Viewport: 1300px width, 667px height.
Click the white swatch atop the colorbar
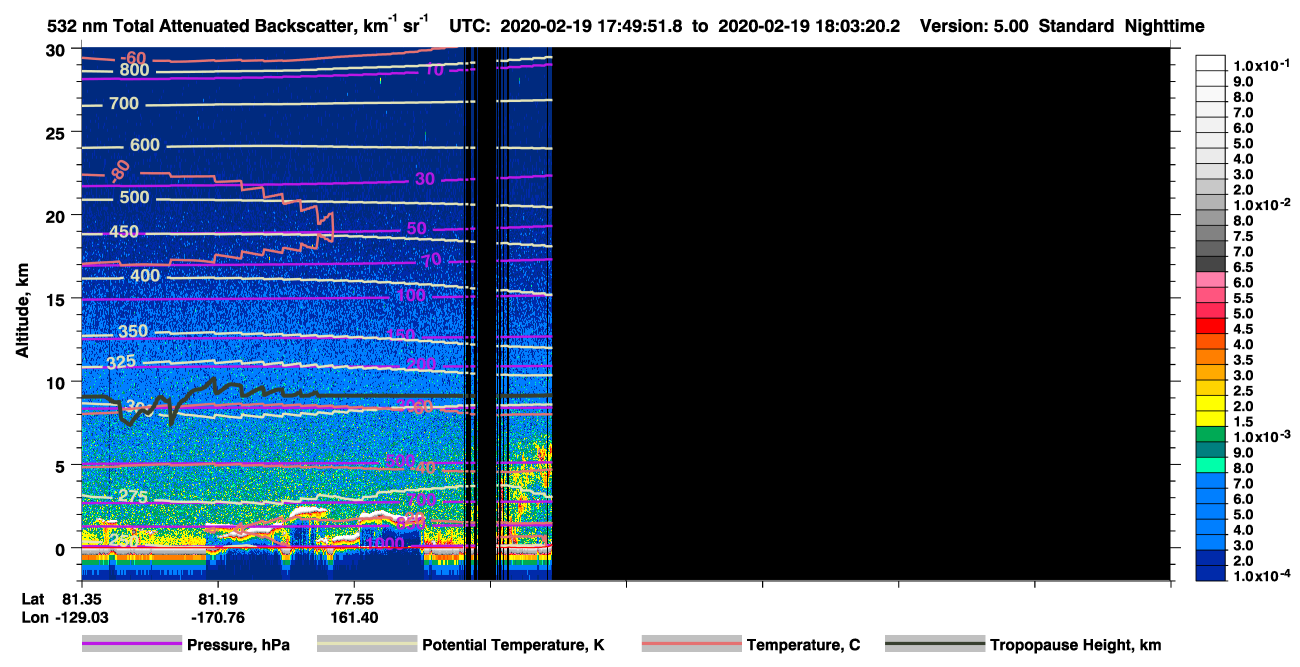(1210, 63)
